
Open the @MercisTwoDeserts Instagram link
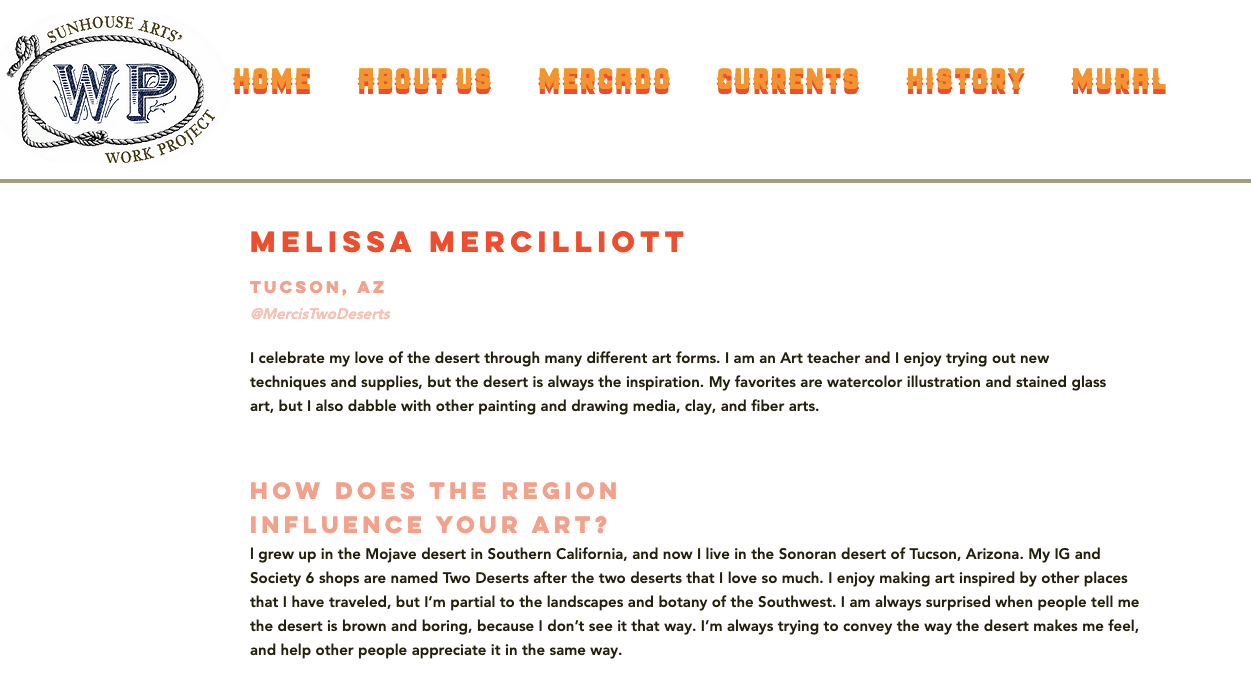[x=320, y=314]
